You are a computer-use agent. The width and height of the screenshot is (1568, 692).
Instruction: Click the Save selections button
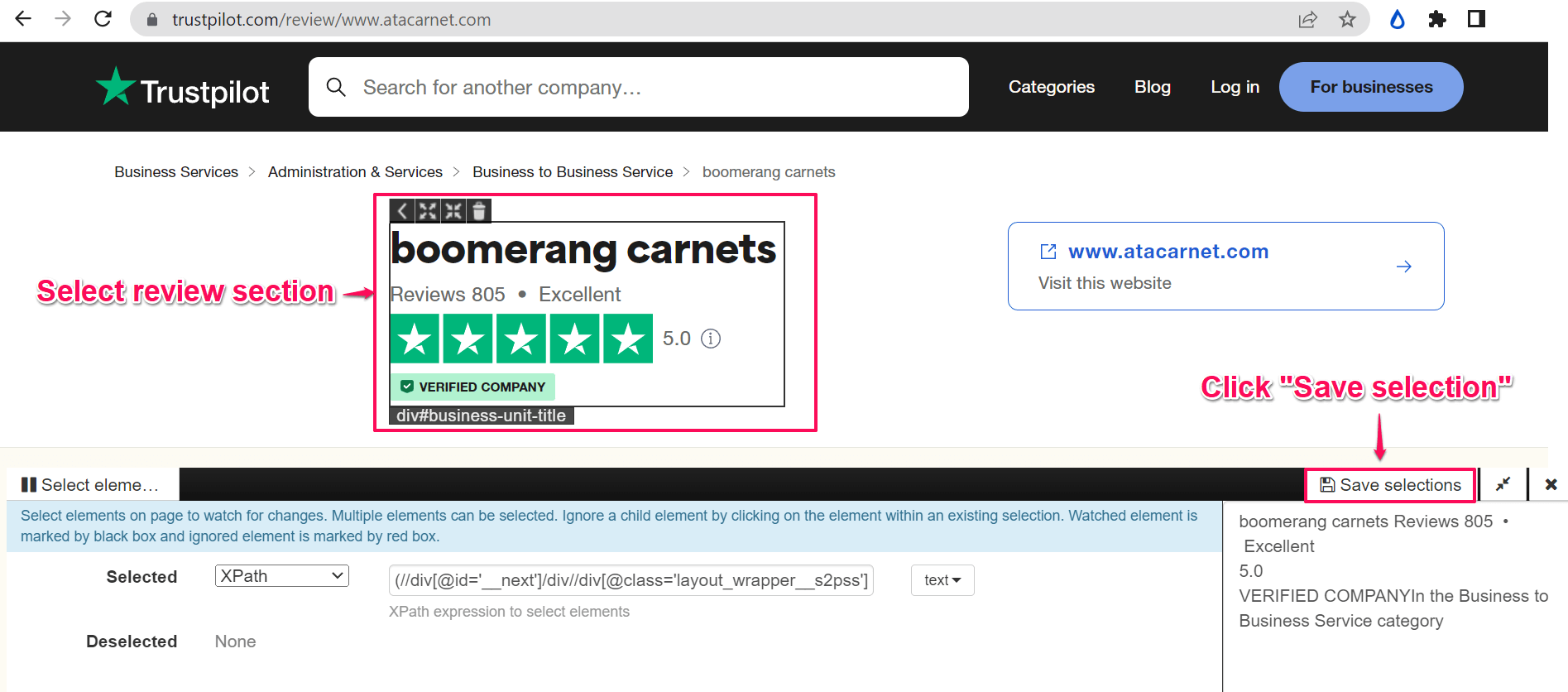(x=1390, y=485)
